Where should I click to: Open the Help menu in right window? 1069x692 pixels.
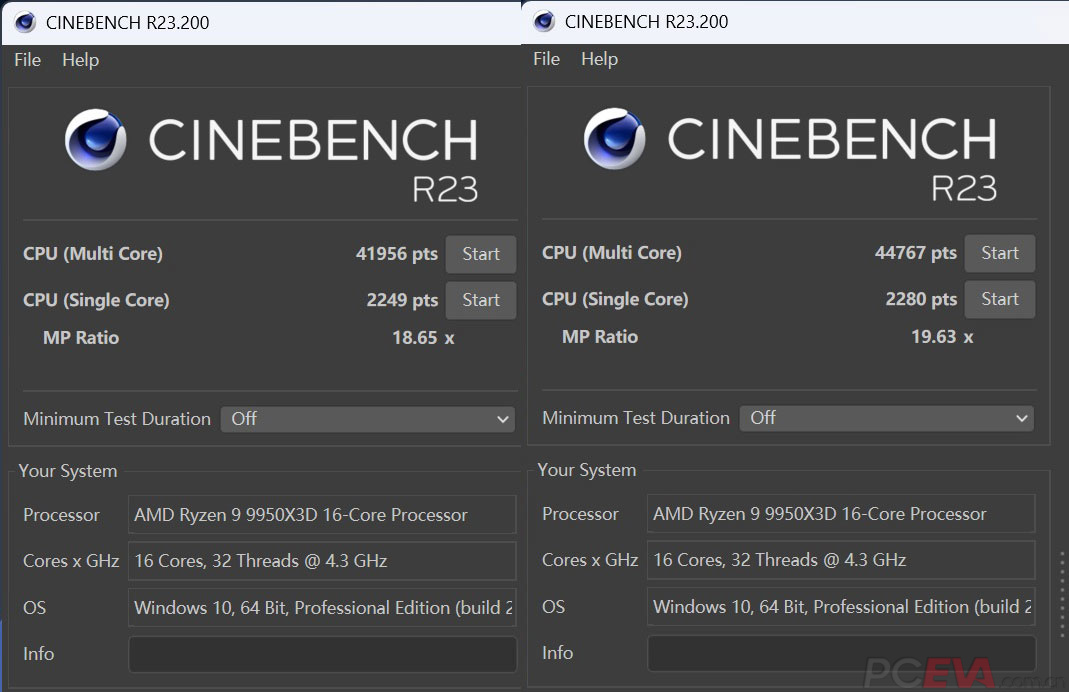[599, 59]
